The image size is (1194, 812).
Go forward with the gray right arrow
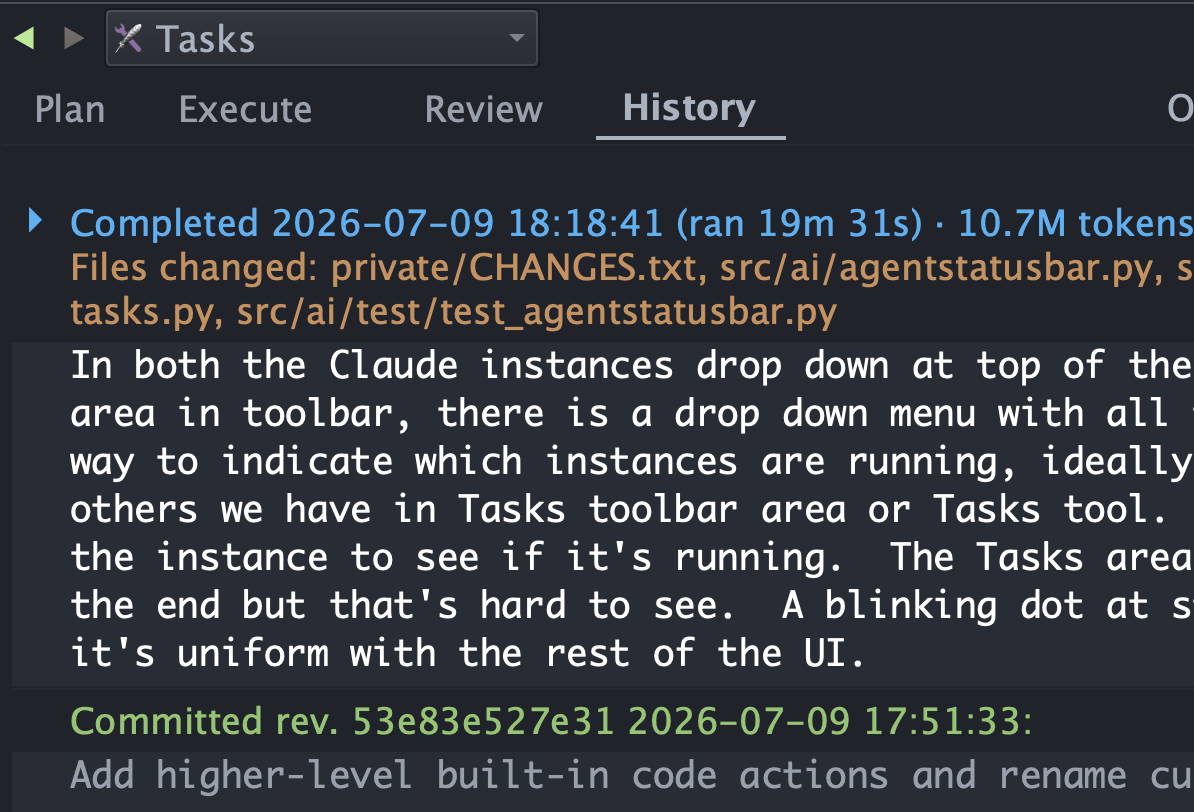pos(74,37)
